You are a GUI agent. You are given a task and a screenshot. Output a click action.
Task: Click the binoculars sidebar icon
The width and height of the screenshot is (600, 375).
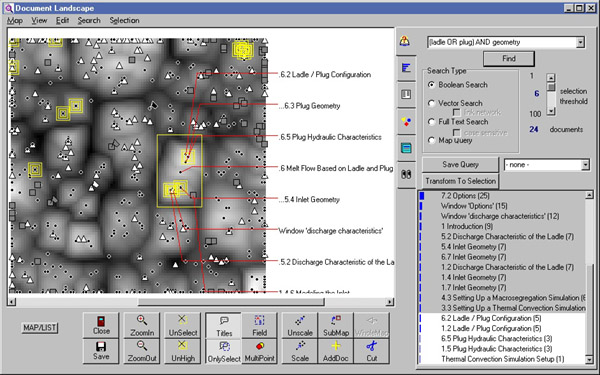(406, 175)
